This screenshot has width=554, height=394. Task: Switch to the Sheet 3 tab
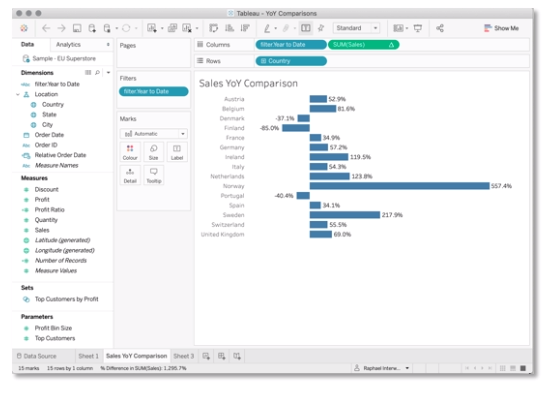[184, 356]
